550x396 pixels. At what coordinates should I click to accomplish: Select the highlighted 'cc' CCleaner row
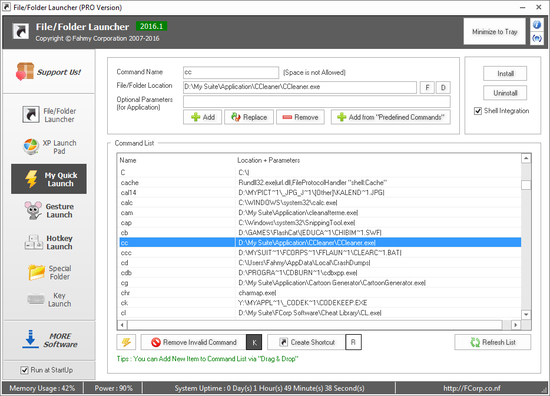(320, 243)
